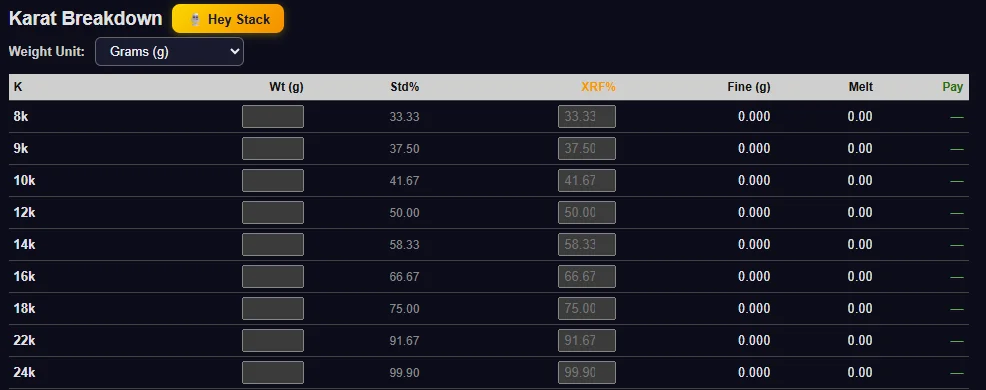Click the XRF% column header
986x390 pixels.
tap(598, 87)
